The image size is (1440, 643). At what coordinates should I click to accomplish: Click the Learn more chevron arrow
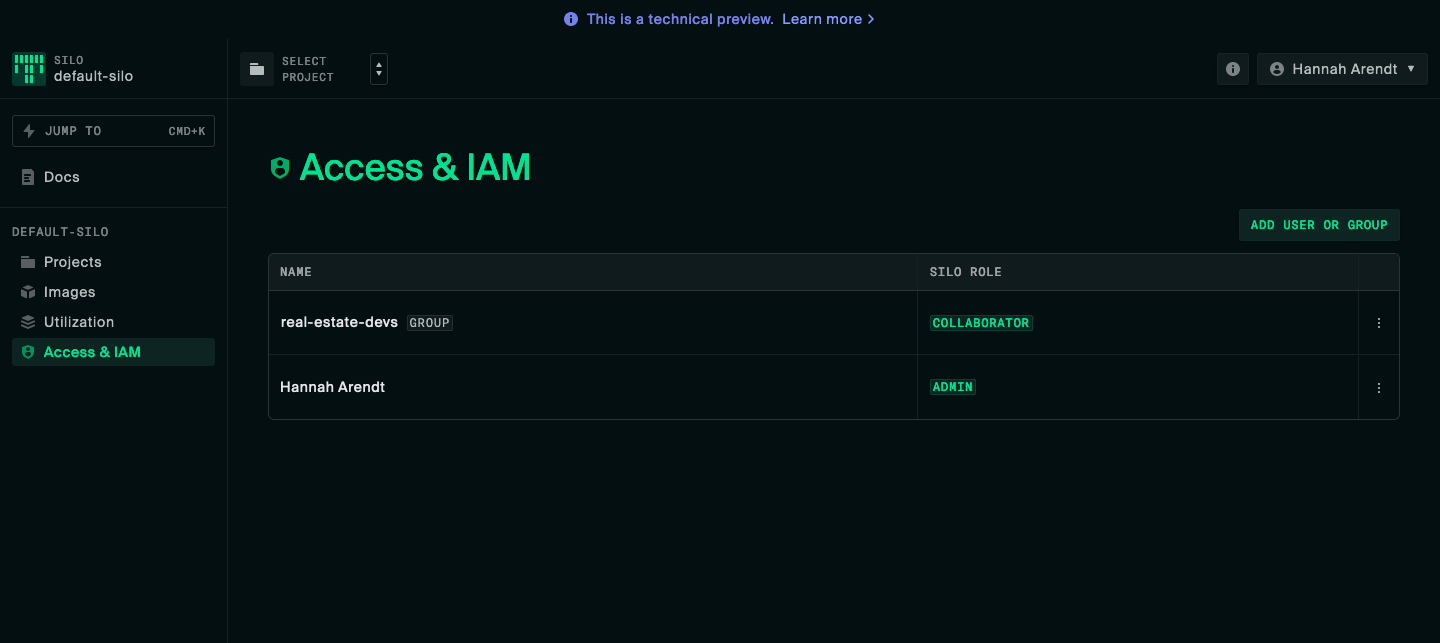pyautogui.click(x=871, y=18)
